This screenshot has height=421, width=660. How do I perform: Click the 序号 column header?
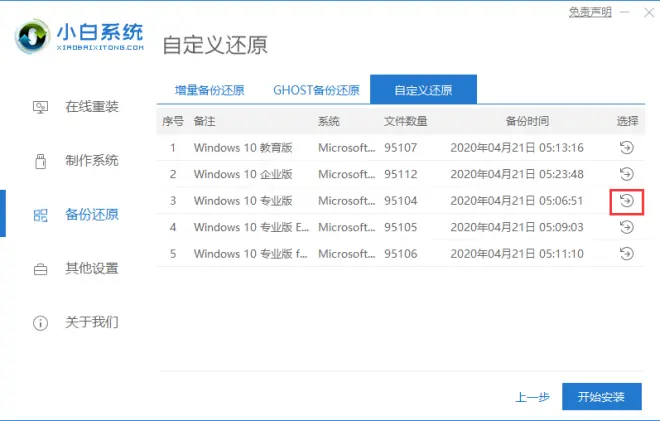[x=173, y=122]
